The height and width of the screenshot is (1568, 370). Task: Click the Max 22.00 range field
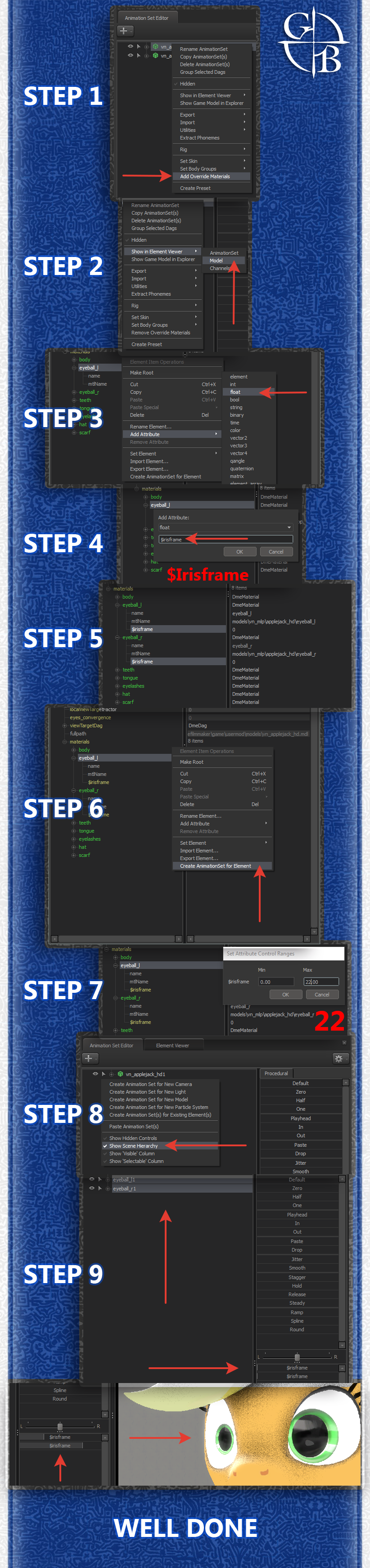tap(321, 981)
